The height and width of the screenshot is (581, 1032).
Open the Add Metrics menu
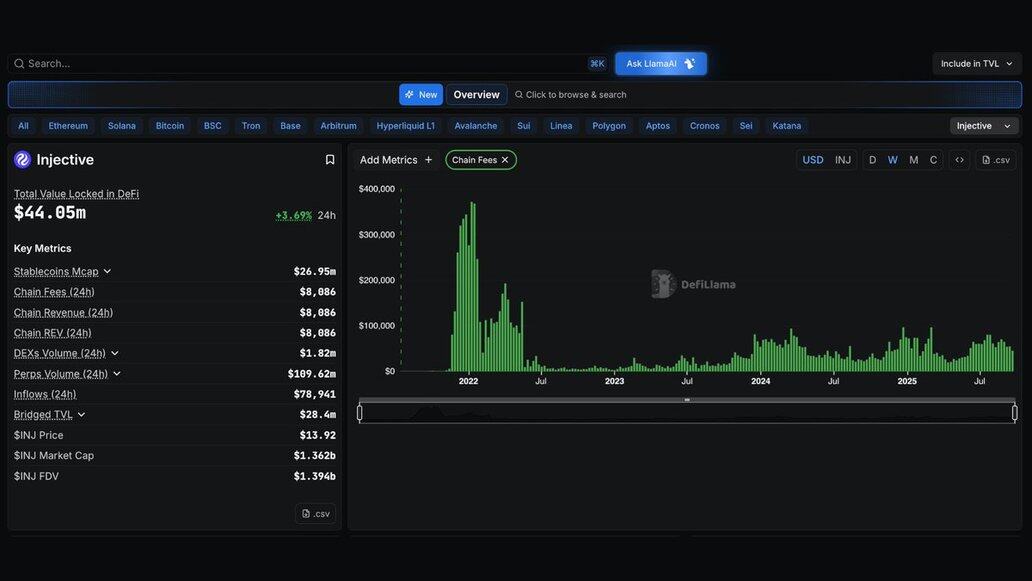pos(396,160)
